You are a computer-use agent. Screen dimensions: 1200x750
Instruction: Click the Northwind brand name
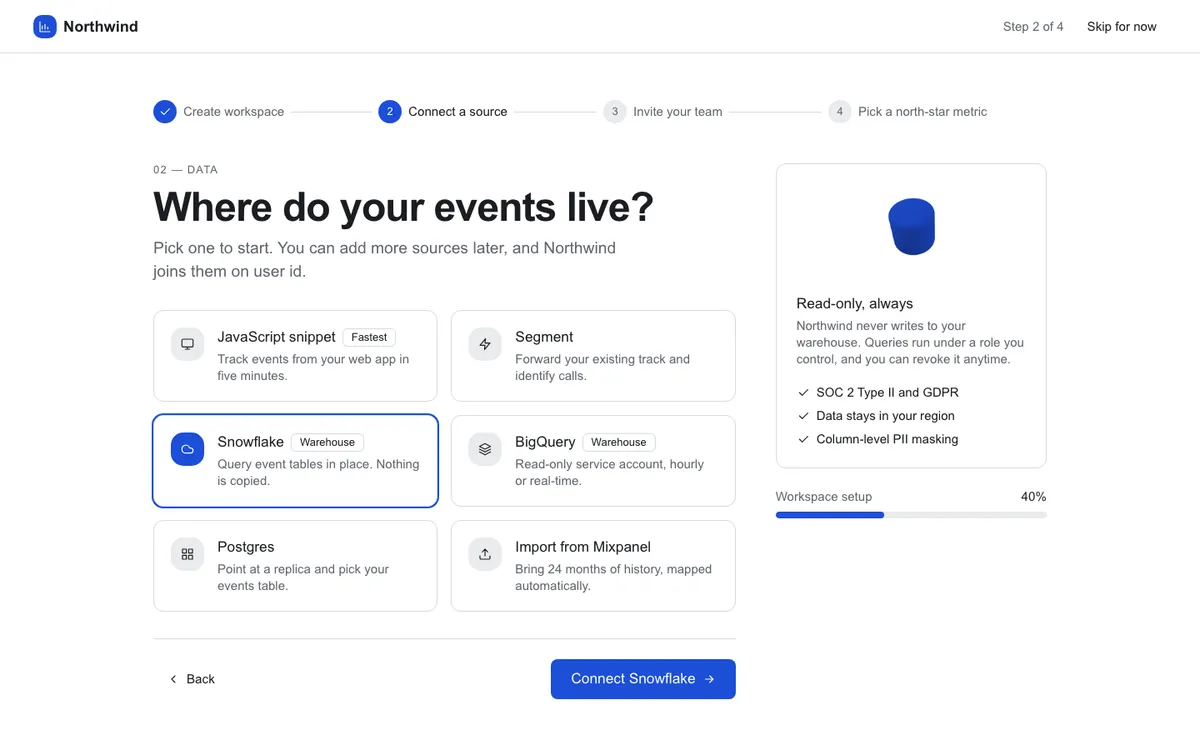pyautogui.click(x=101, y=27)
